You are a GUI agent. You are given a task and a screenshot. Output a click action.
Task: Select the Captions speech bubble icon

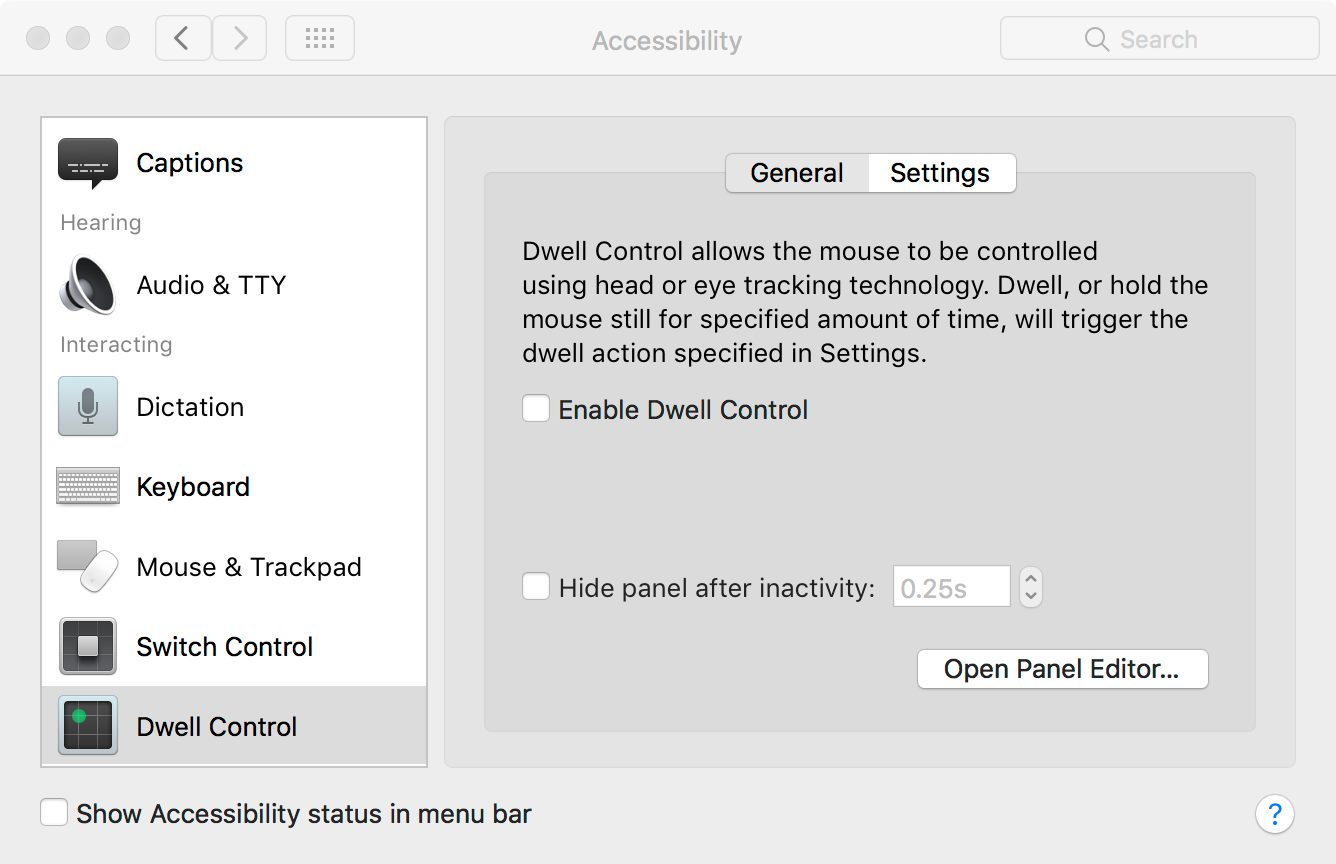coord(88,163)
